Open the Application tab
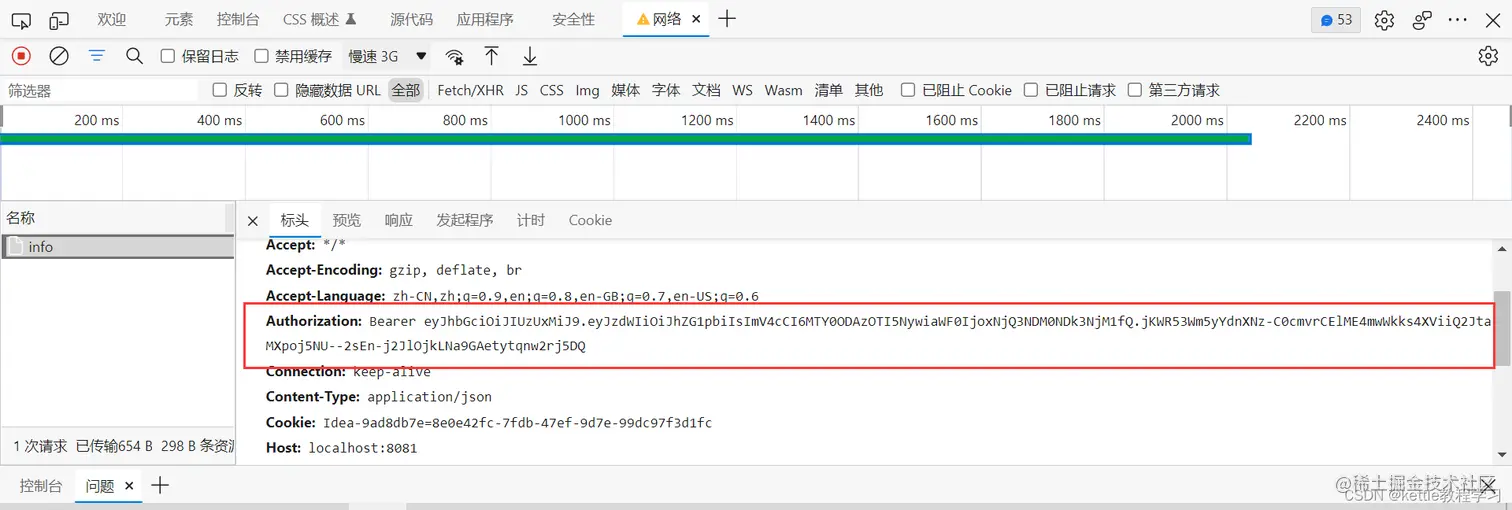The width and height of the screenshot is (1512, 510). [x=485, y=19]
